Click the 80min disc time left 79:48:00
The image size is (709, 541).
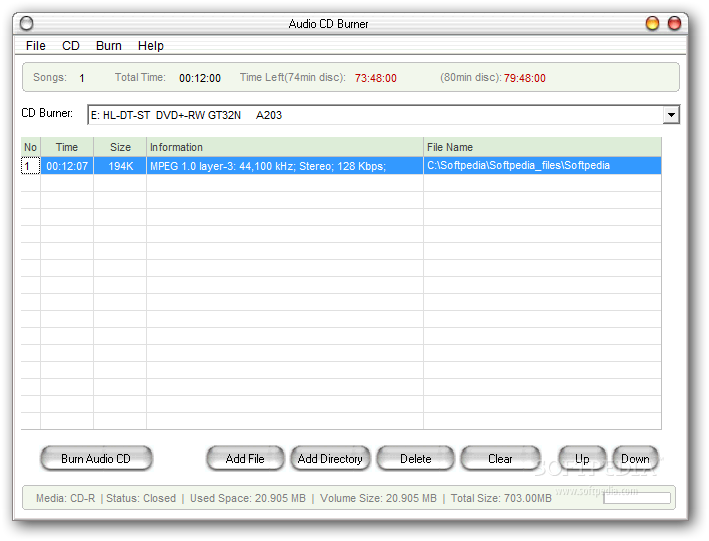525,78
